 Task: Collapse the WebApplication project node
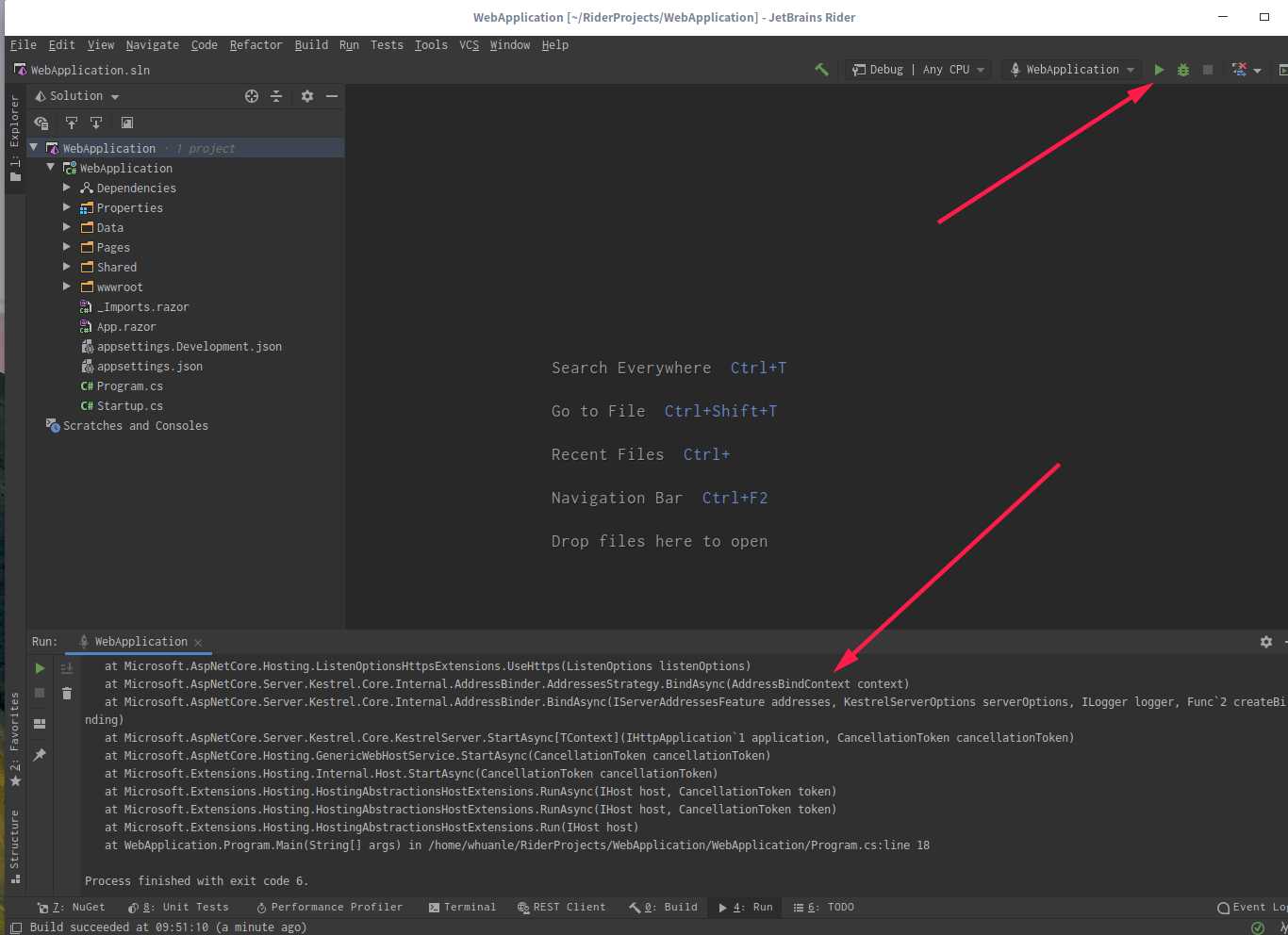click(x=51, y=168)
